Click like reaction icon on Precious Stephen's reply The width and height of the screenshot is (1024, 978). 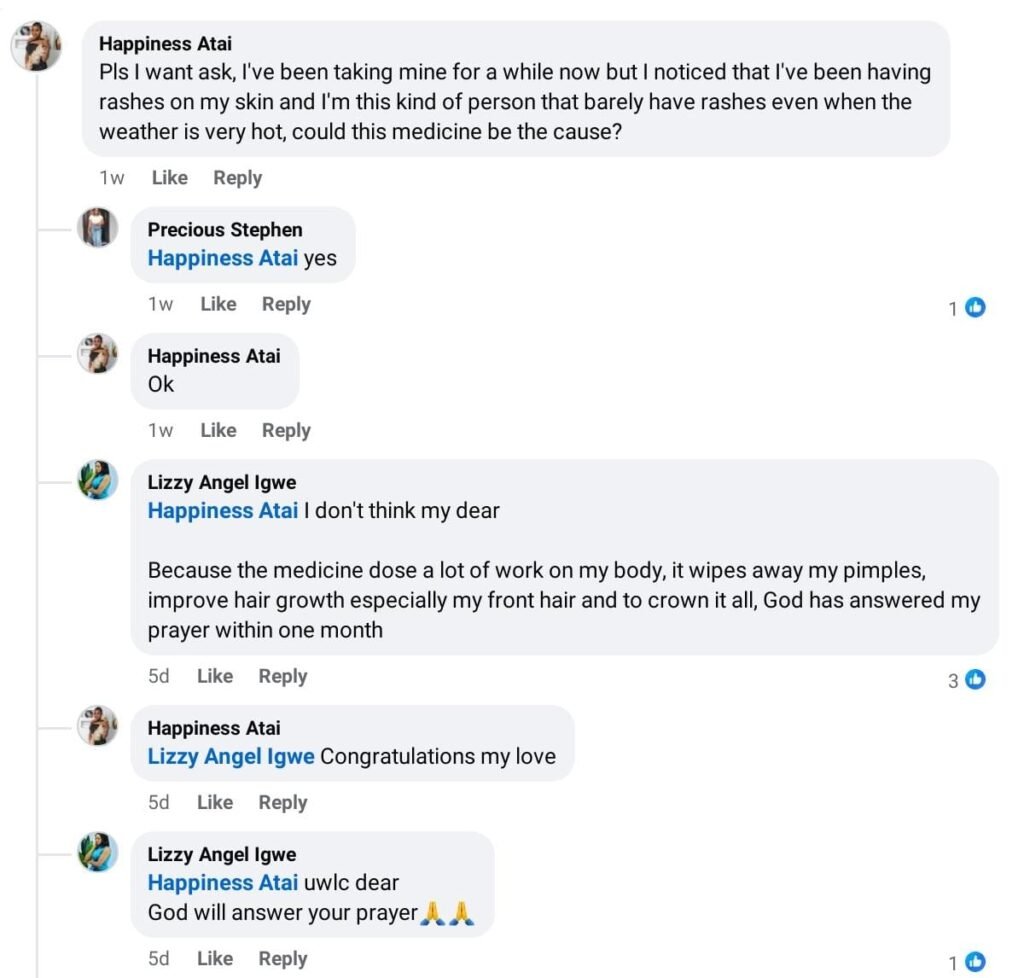(975, 307)
